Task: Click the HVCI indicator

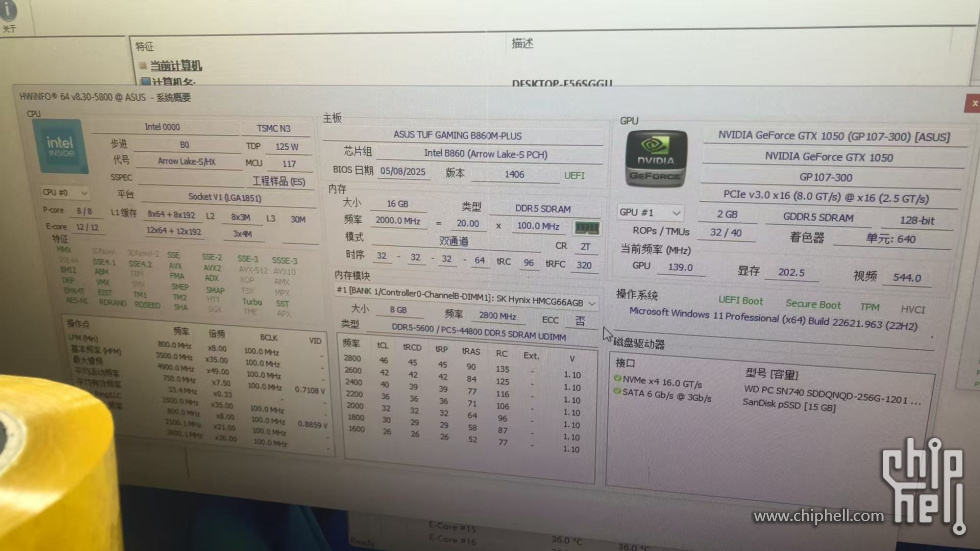Action: click(912, 309)
